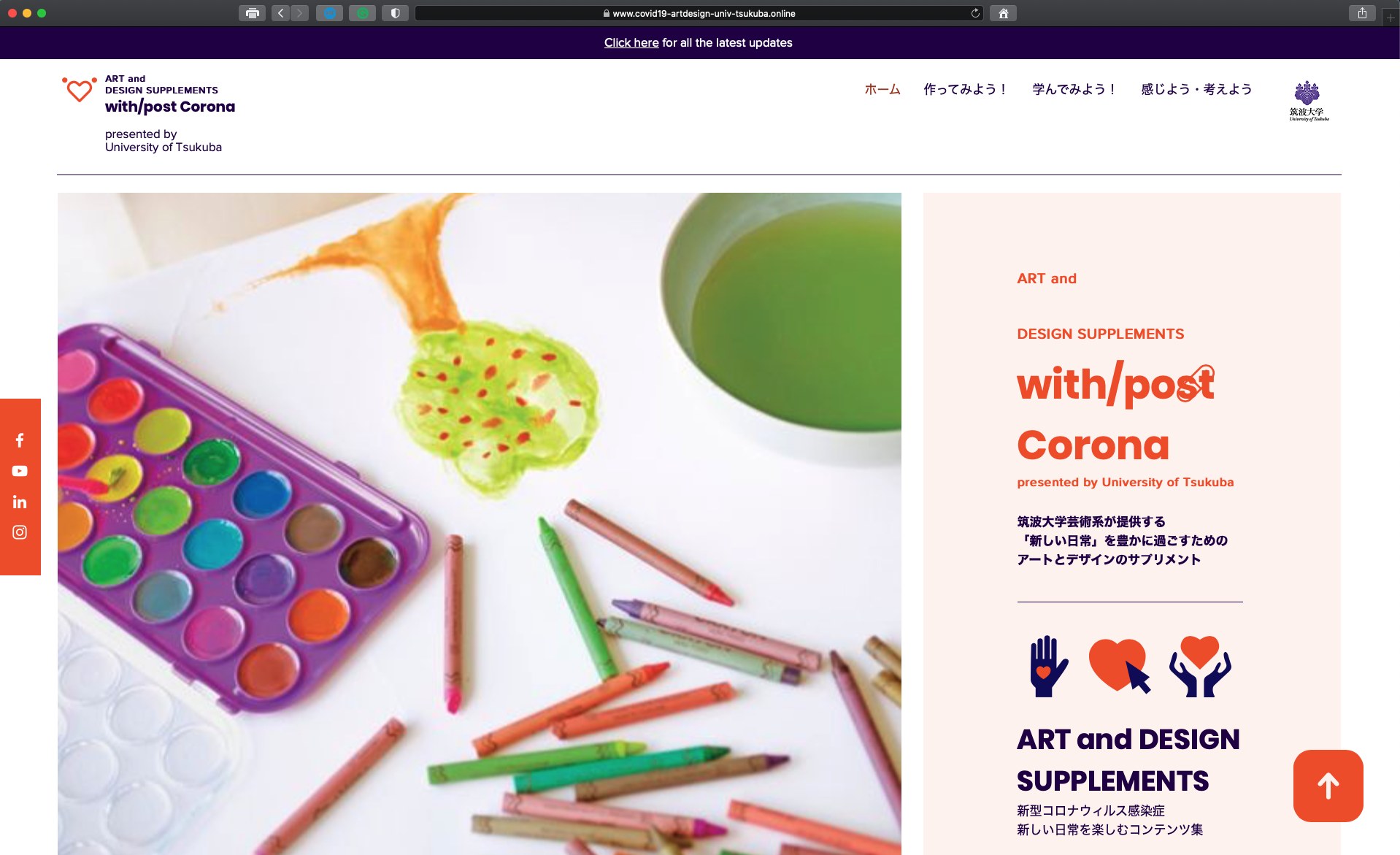The height and width of the screenshot is (855, 1400).
Task: Click the browser print icon
Action: 252,13
